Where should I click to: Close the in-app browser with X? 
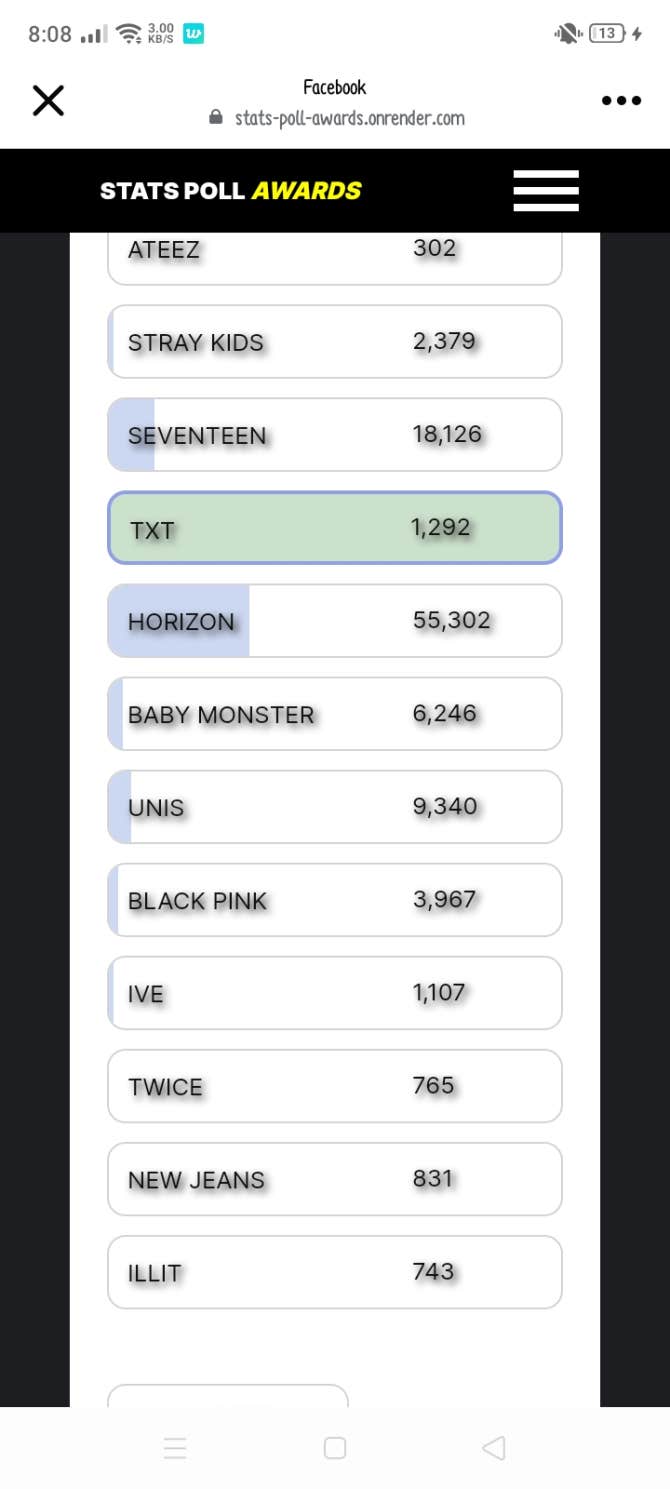click(48, 100)
